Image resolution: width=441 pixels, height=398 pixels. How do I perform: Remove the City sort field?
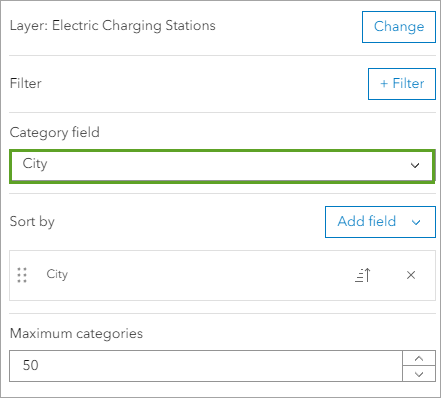click(411, 275)
